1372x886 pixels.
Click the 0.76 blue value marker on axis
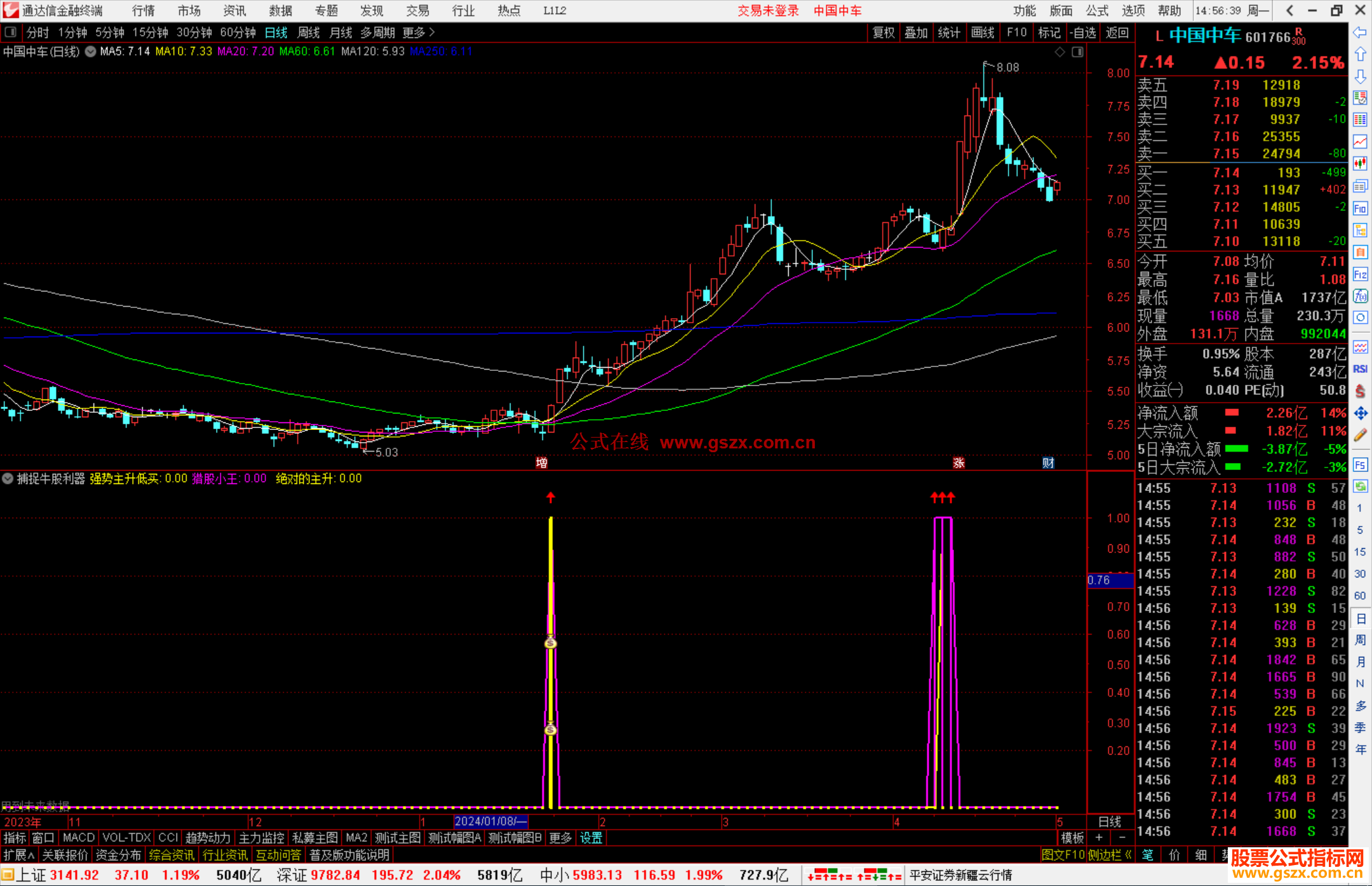1110,580
